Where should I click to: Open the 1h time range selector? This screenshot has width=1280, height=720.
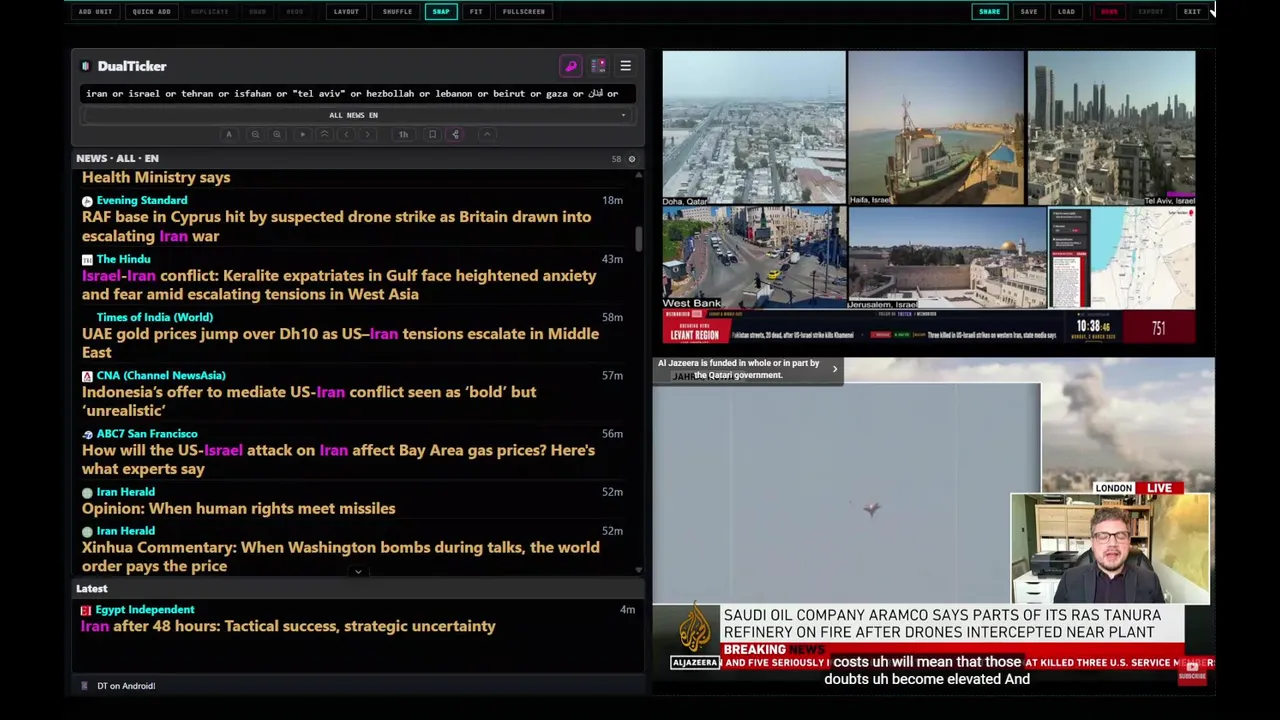point(403,134)
